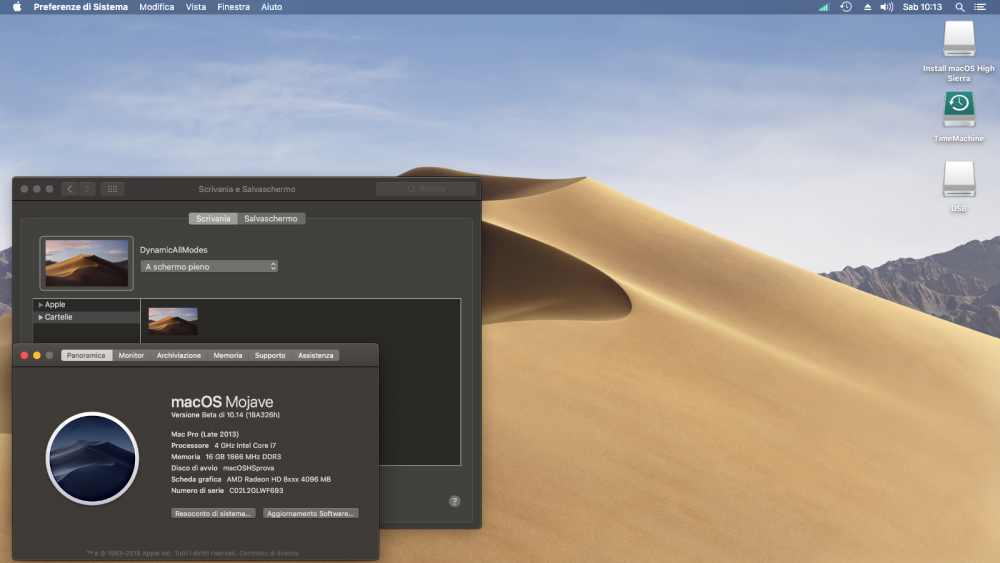Select the USB drive on desktop
This screenshot has width=1000, height=563.
959,179
